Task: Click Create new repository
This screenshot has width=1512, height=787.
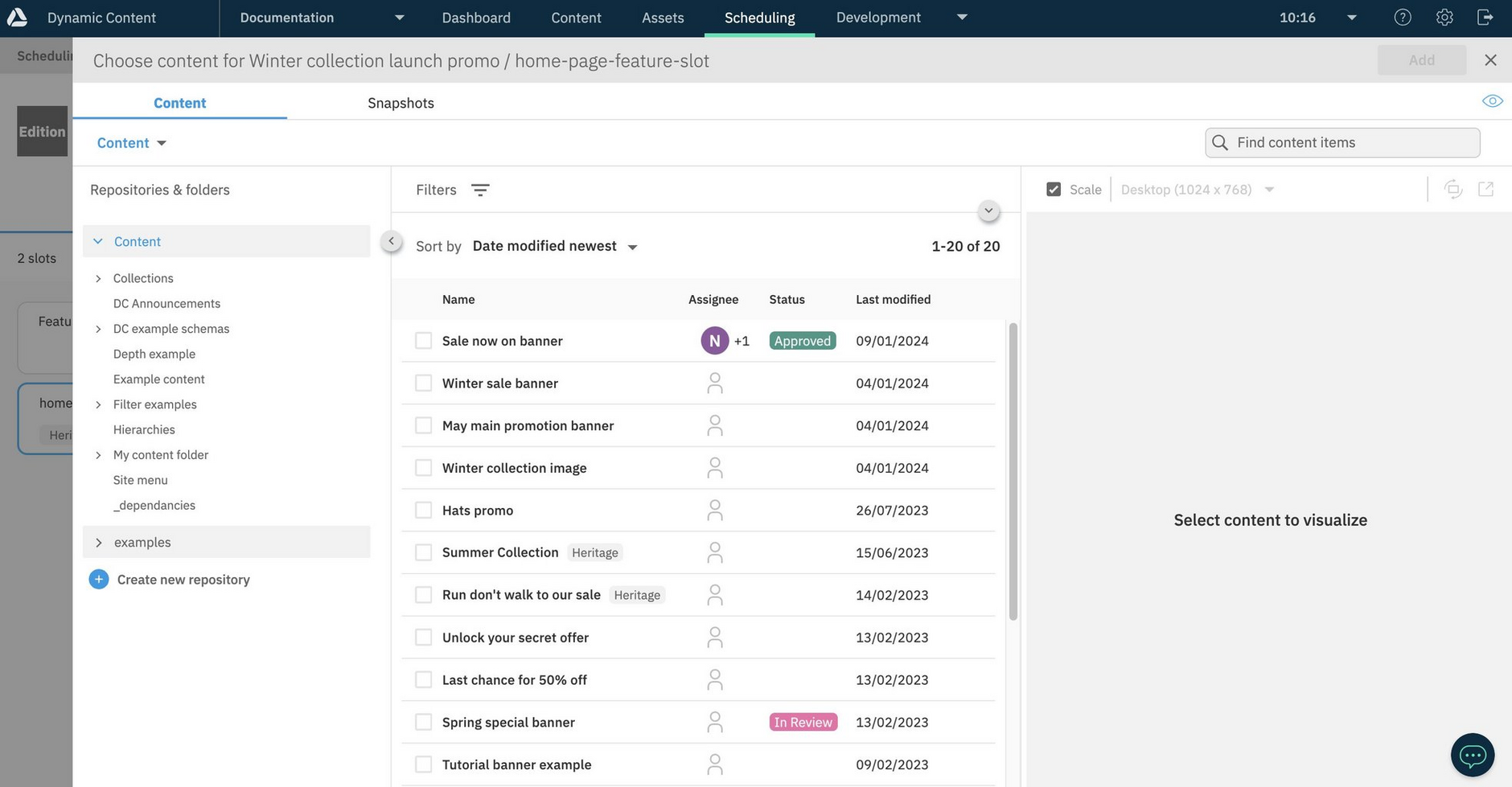Action: pyautogui.click(x=183, y=580)
